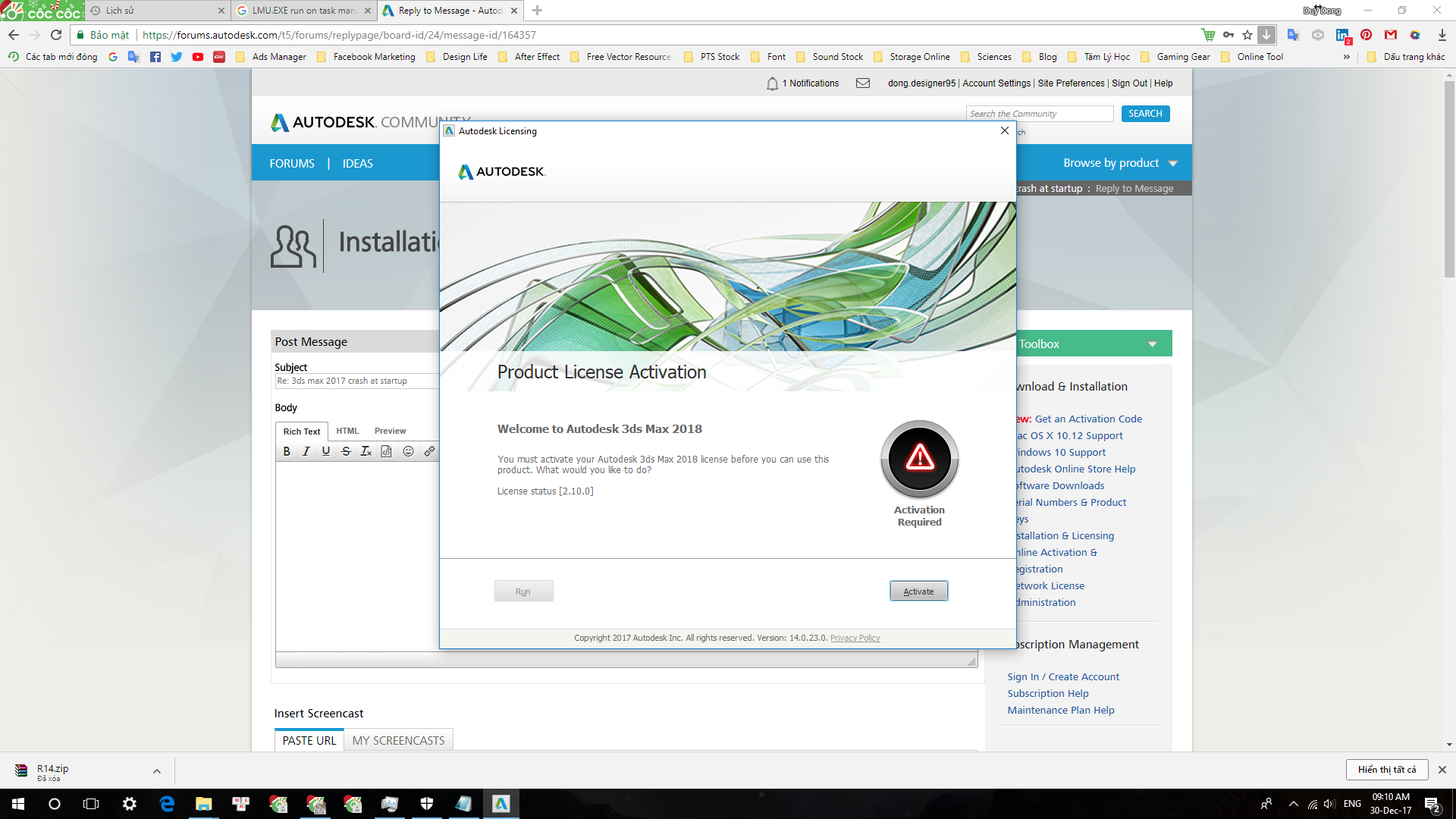
Task: Expand the R14.zip download options chevron
Action: (157, 771)
